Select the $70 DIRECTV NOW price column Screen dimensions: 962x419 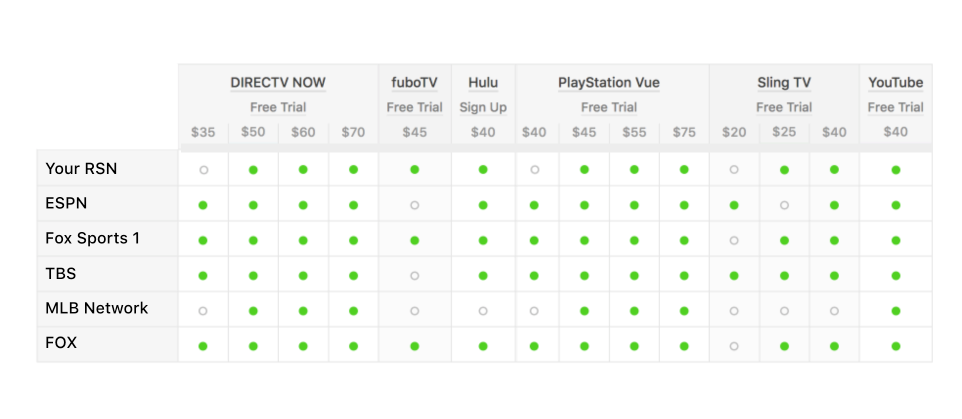click(353, 132)
